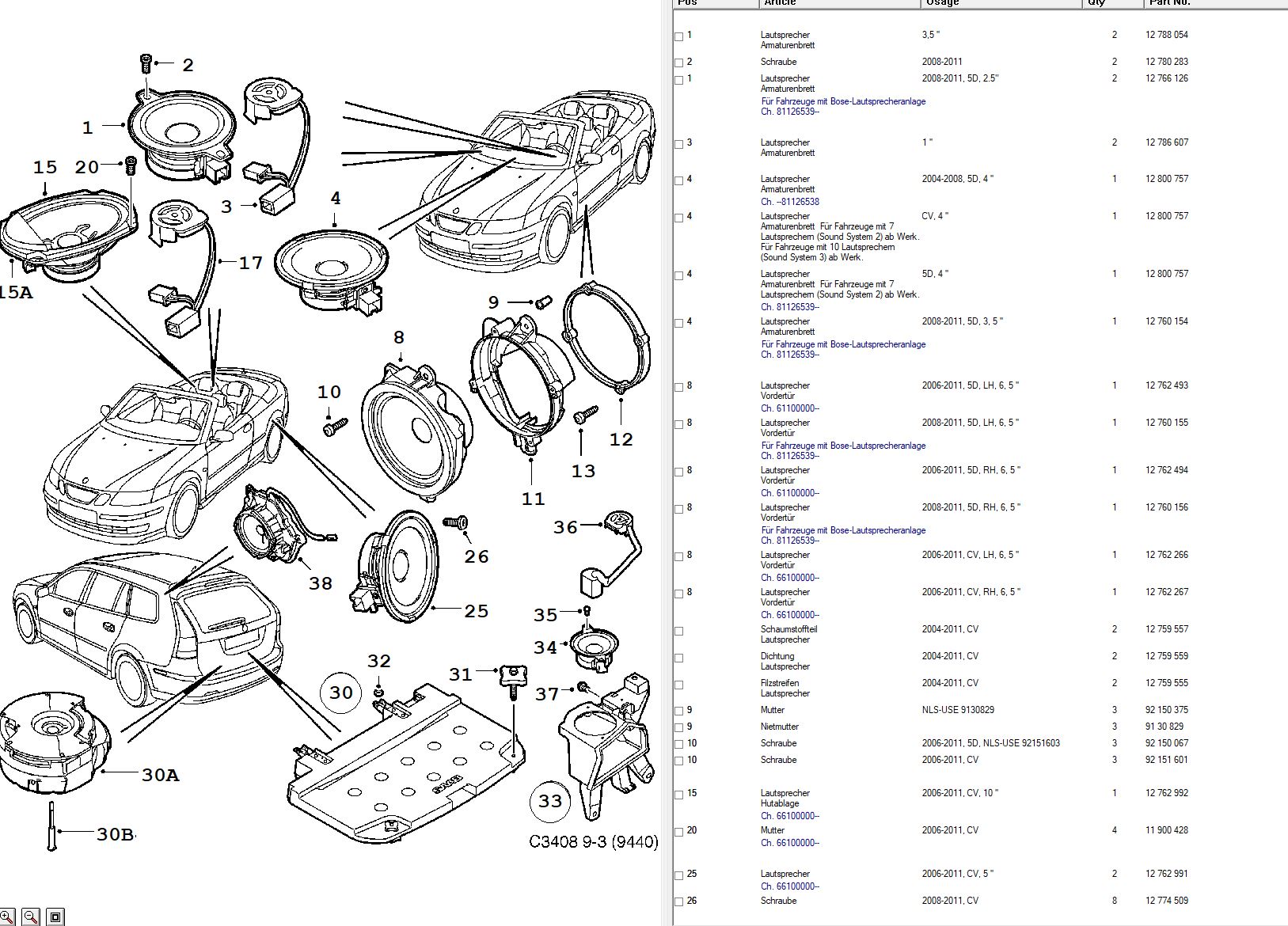Fit the diagram to the window
Image resolution: width=1288 pixels, height=926 pixels.
55,917
